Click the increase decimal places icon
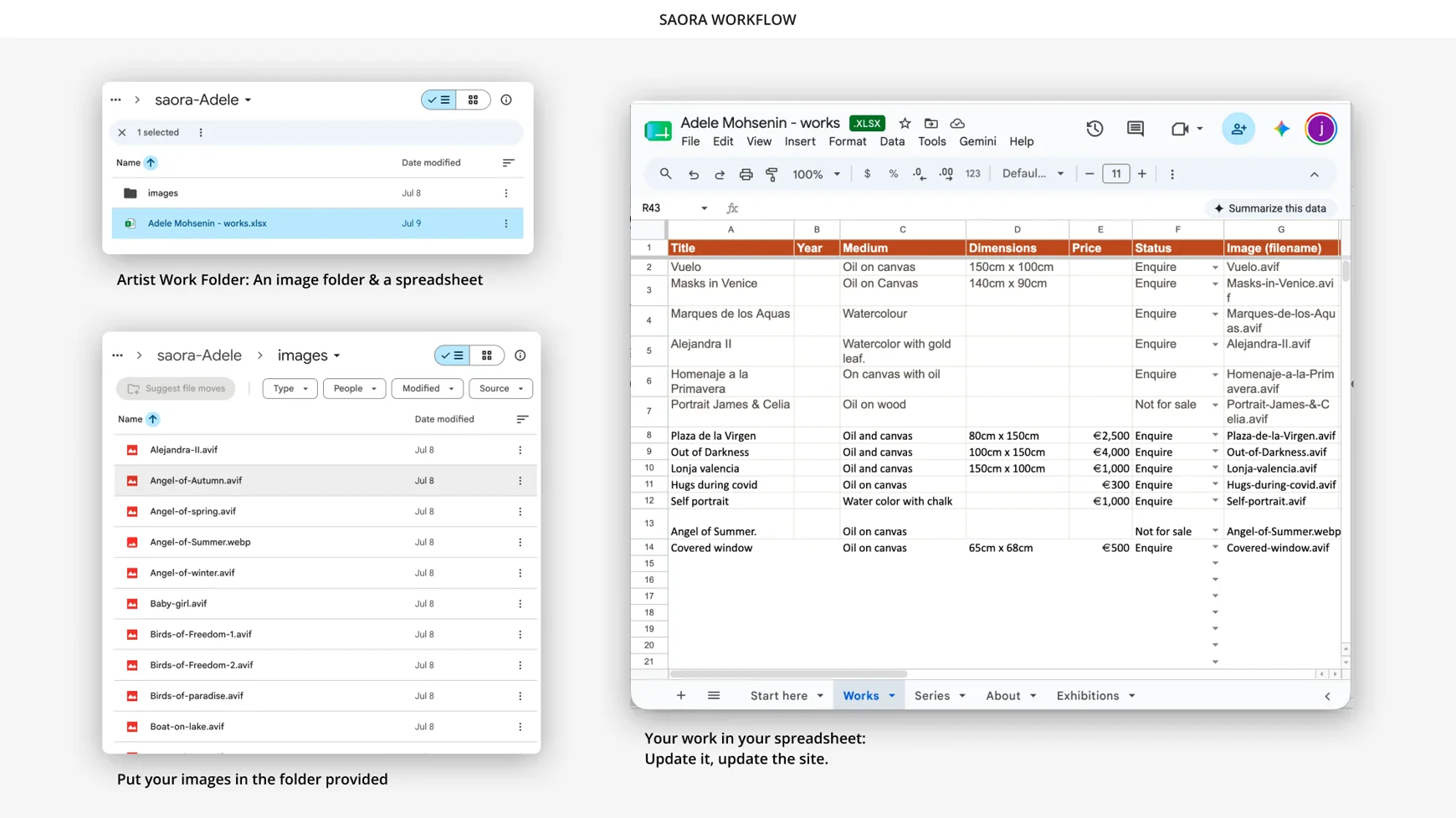1456x818 pixels. [x=946, y=174]
